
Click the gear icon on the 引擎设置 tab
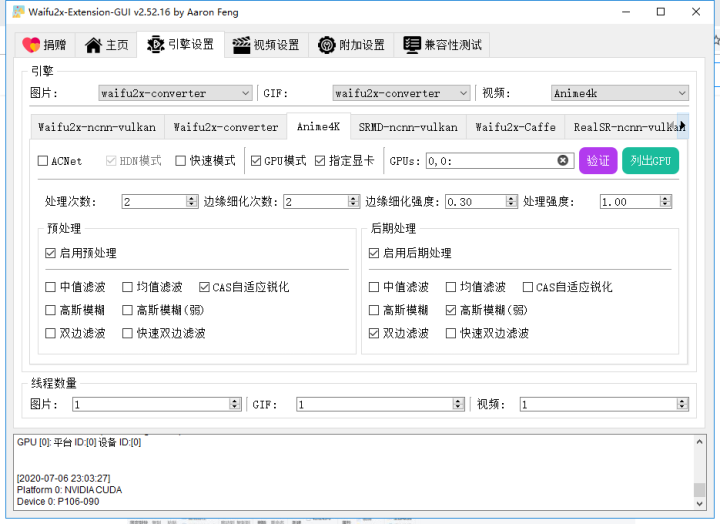coord(156,45)
